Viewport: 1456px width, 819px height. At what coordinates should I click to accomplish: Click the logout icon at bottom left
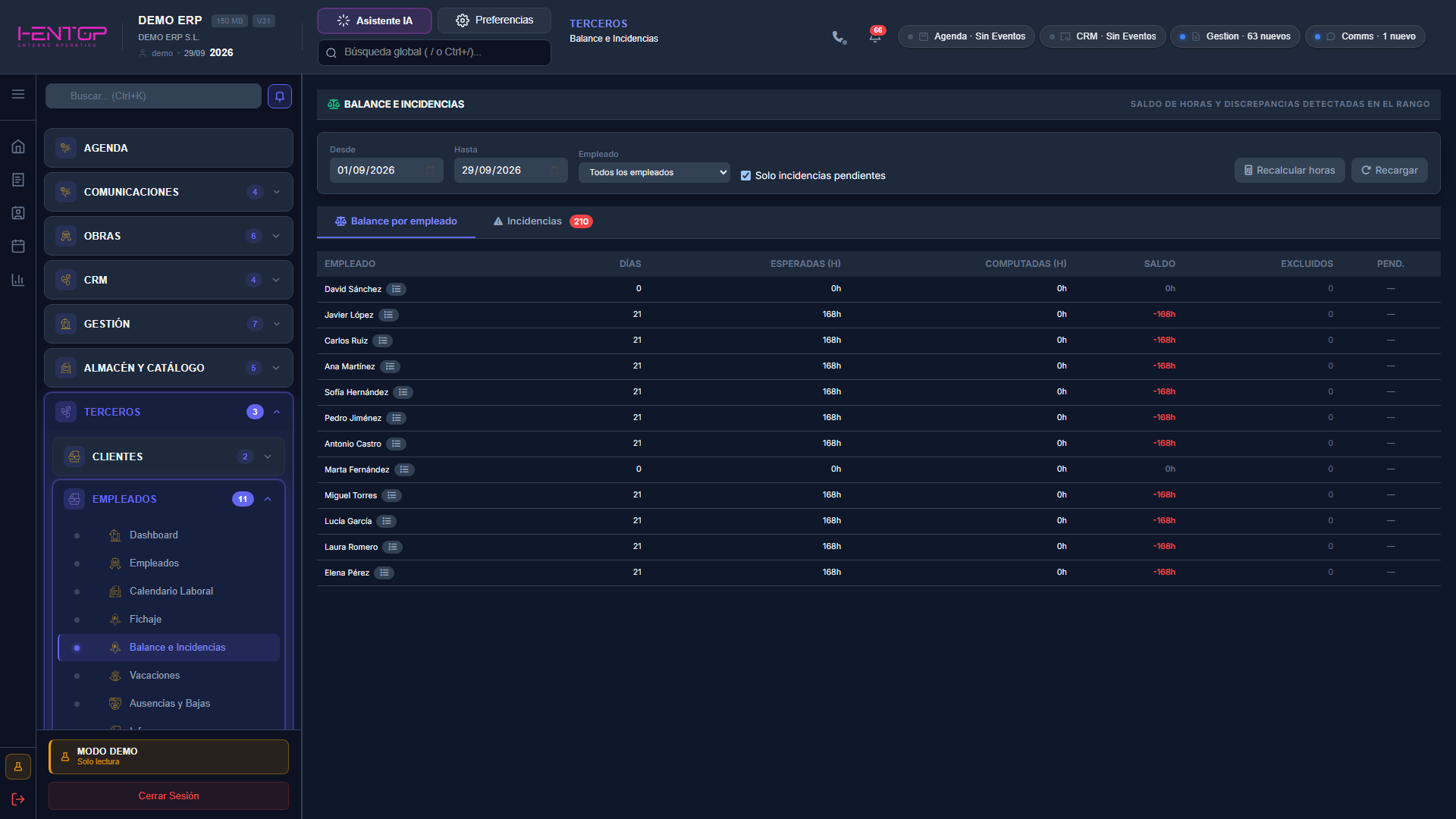[18, 799]
